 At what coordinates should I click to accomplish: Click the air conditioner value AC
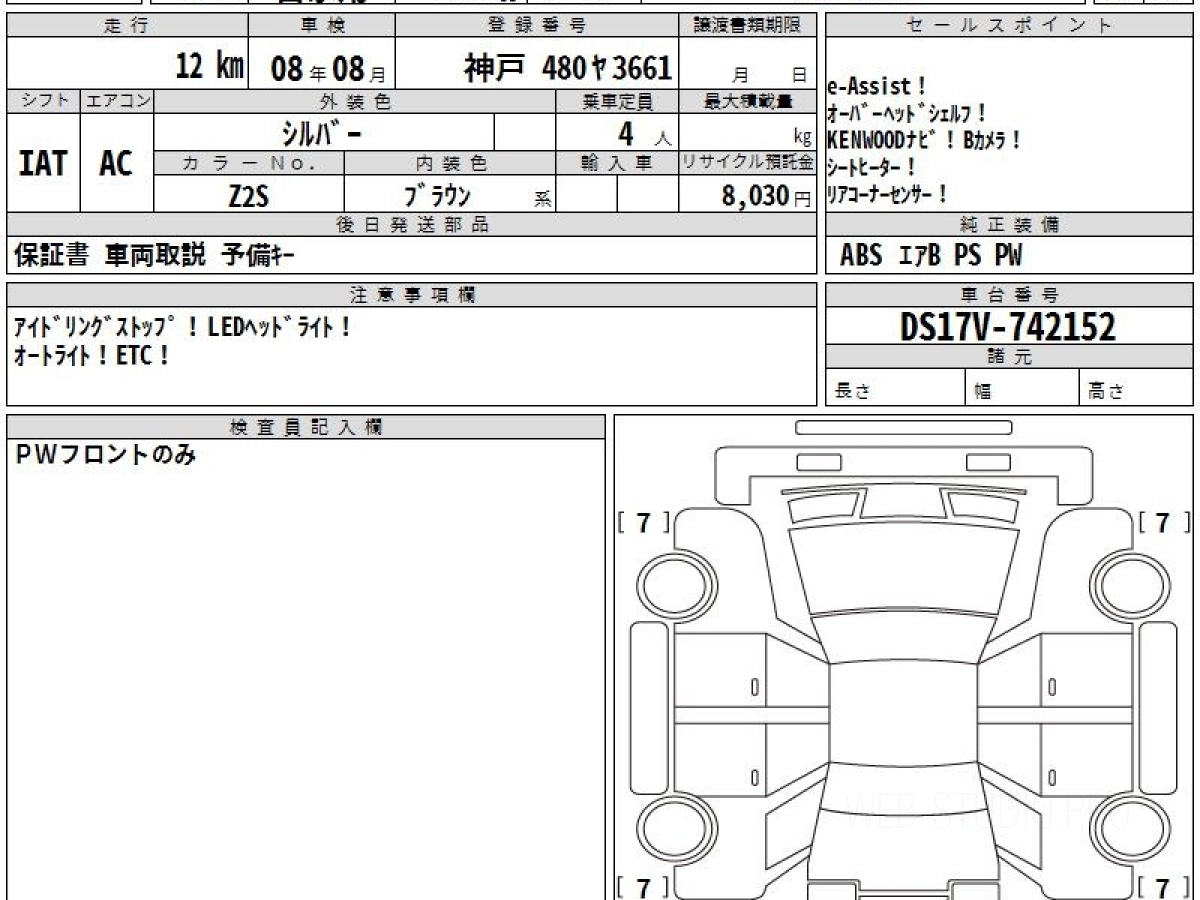click(x=116, y=163)
